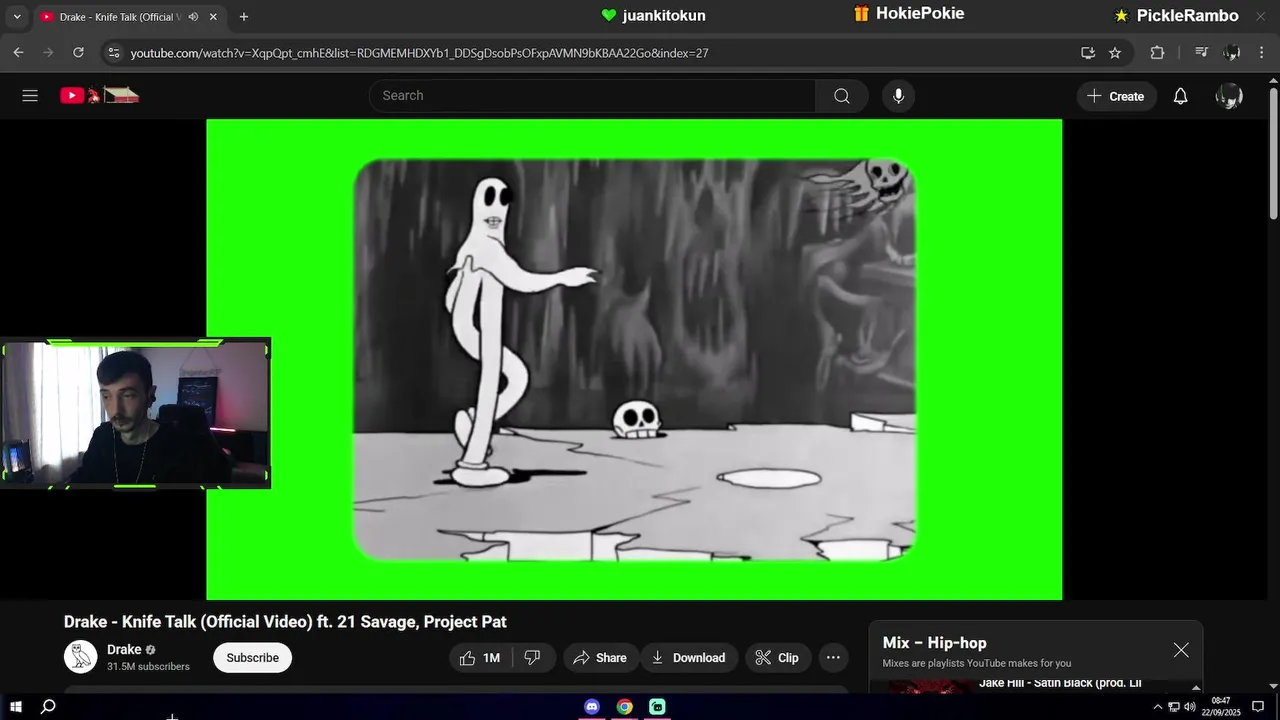The width and height of the screenshot is (1280, 720).
Task: Open Windows taskbar search
Action: click(48, 707)
